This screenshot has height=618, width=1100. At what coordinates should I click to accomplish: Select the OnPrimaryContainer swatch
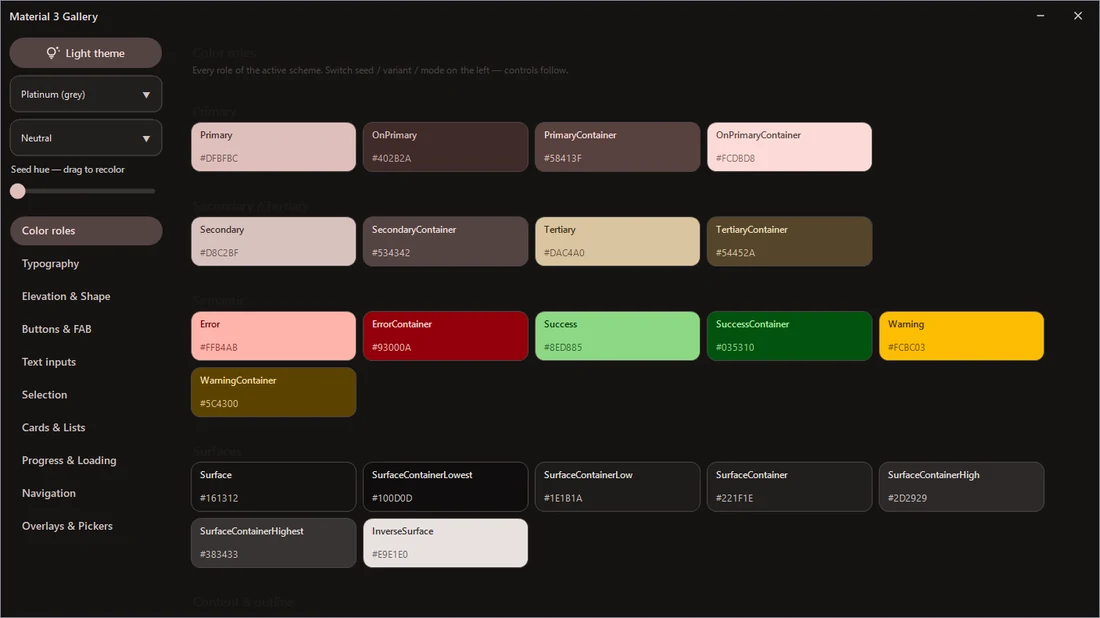click(x=789, y=147)
